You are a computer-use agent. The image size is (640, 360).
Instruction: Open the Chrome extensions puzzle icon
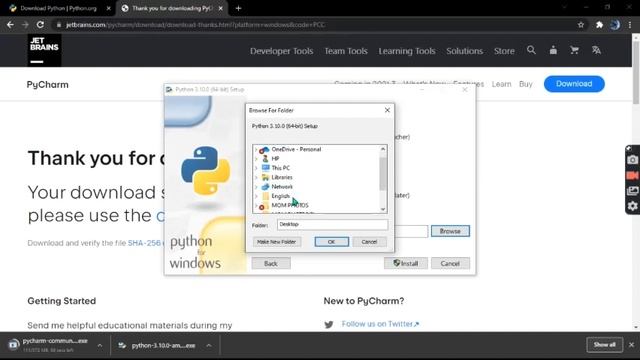pyautogui.click(x=599, y=25)
